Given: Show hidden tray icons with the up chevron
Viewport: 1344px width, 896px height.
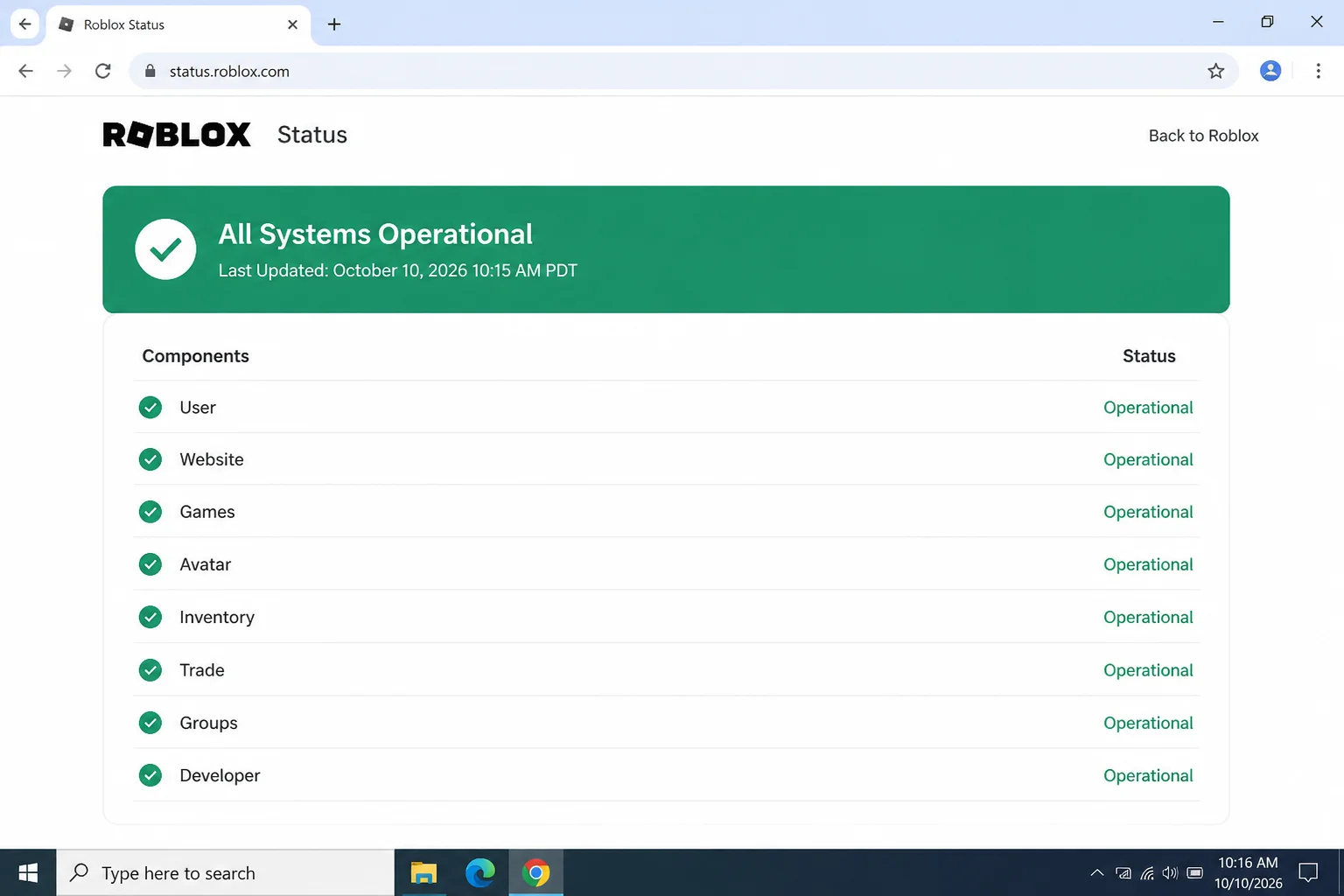Looking at the screenshot, I should (x=1096, y=872).
